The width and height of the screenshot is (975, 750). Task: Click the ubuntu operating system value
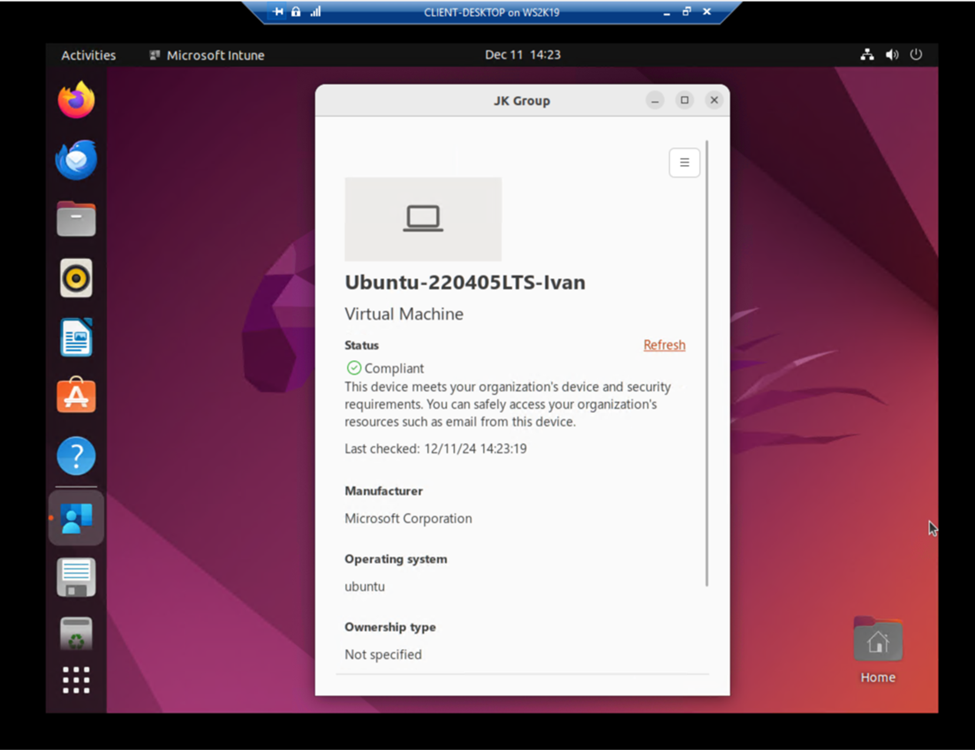click(365, 586)
